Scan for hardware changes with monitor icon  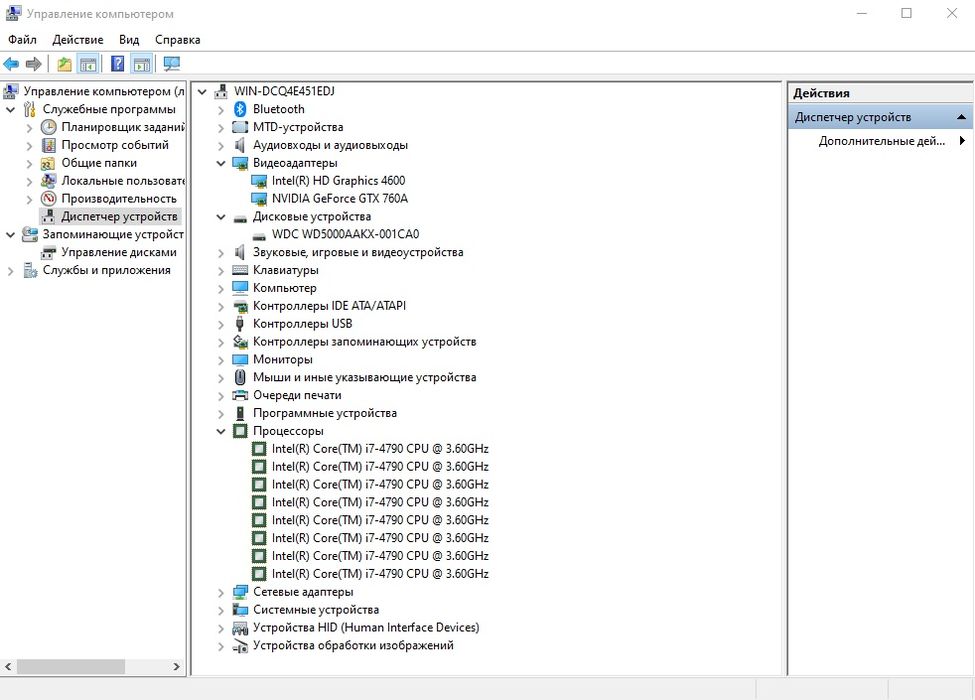[x=172, y=63]
